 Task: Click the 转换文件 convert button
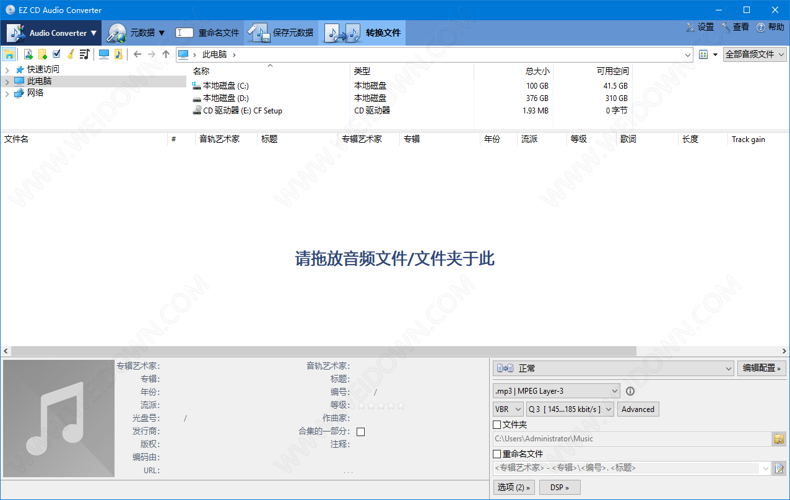[362, 33]
